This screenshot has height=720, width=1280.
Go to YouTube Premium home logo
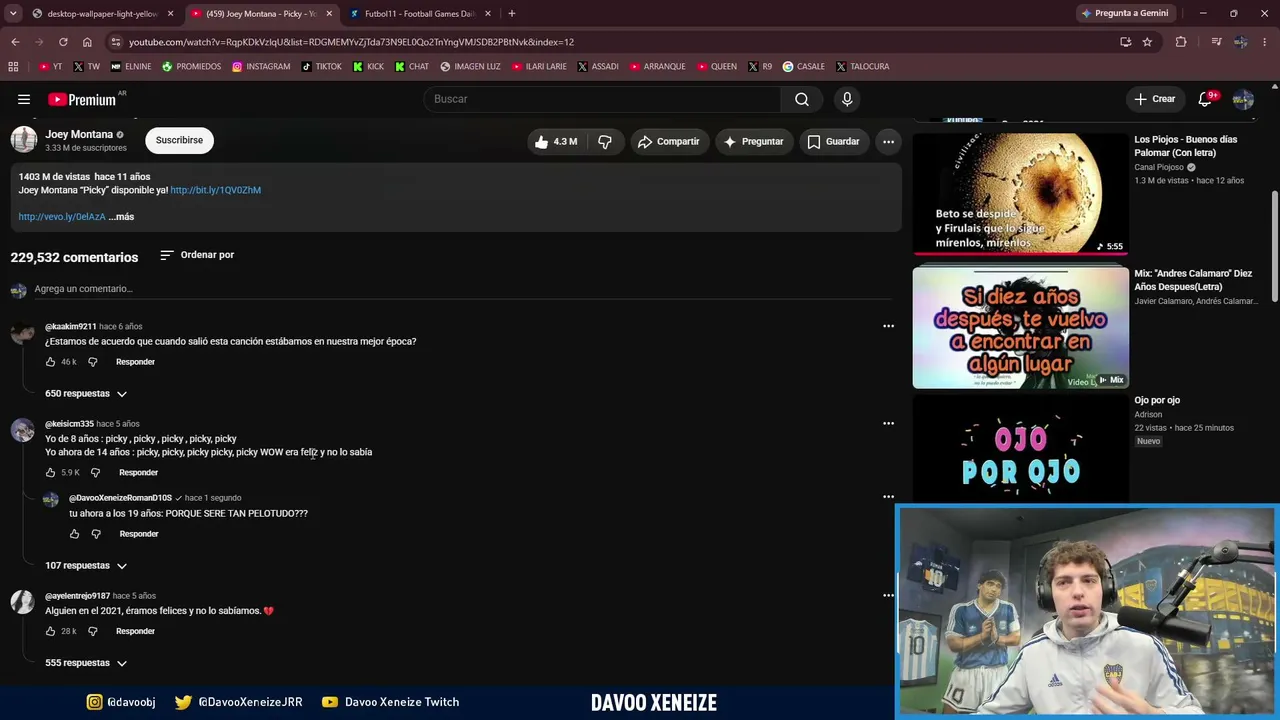[x=82, y=99]
